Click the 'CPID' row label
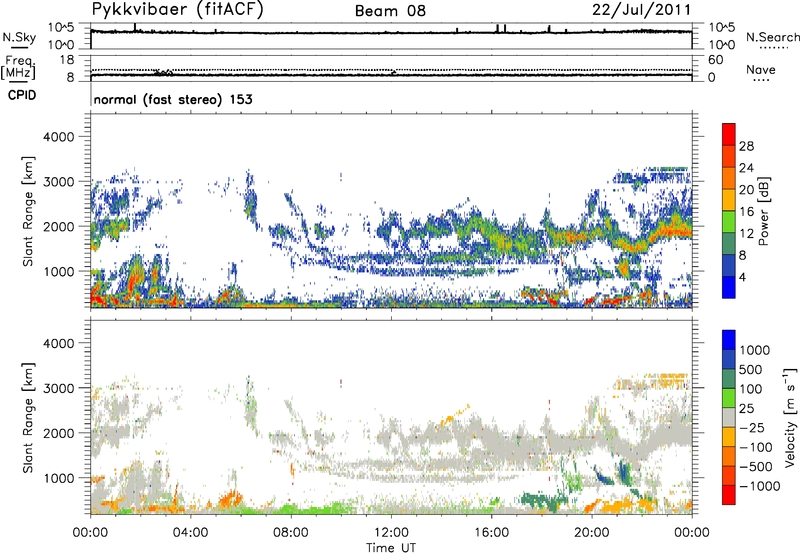800x554 pixels. click(22, 95)
